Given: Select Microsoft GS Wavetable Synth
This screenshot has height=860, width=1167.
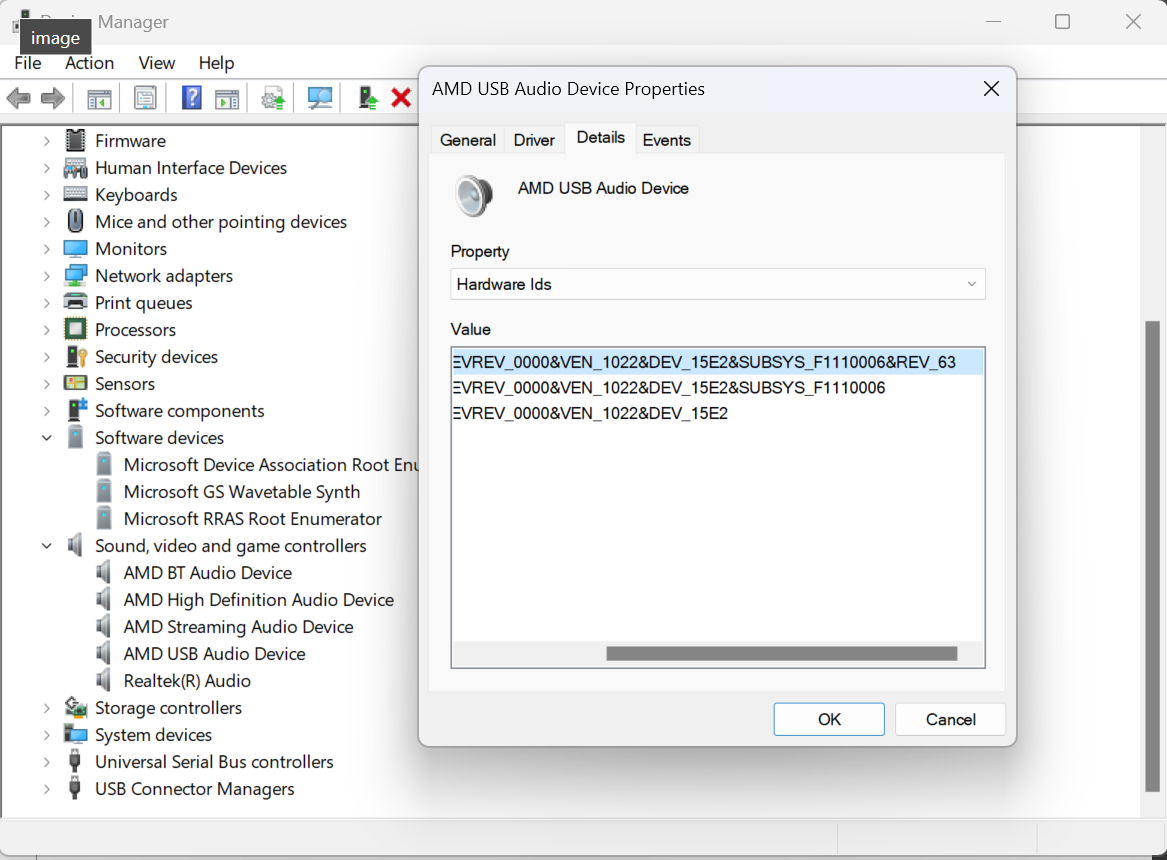Looking at the screenshot, I should tap(242, 492).
